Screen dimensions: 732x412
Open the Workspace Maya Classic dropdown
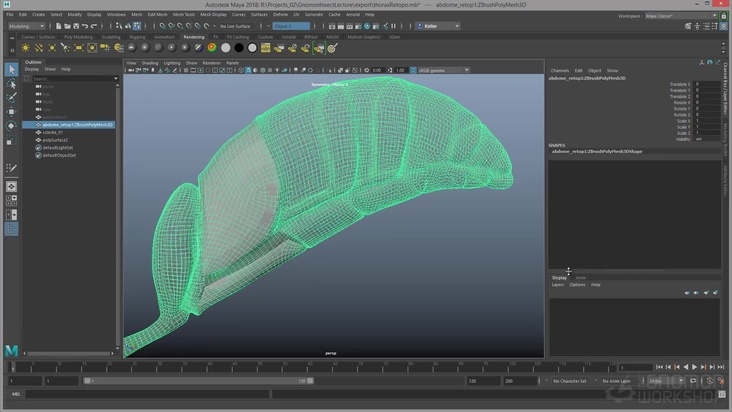coord(681,16)
